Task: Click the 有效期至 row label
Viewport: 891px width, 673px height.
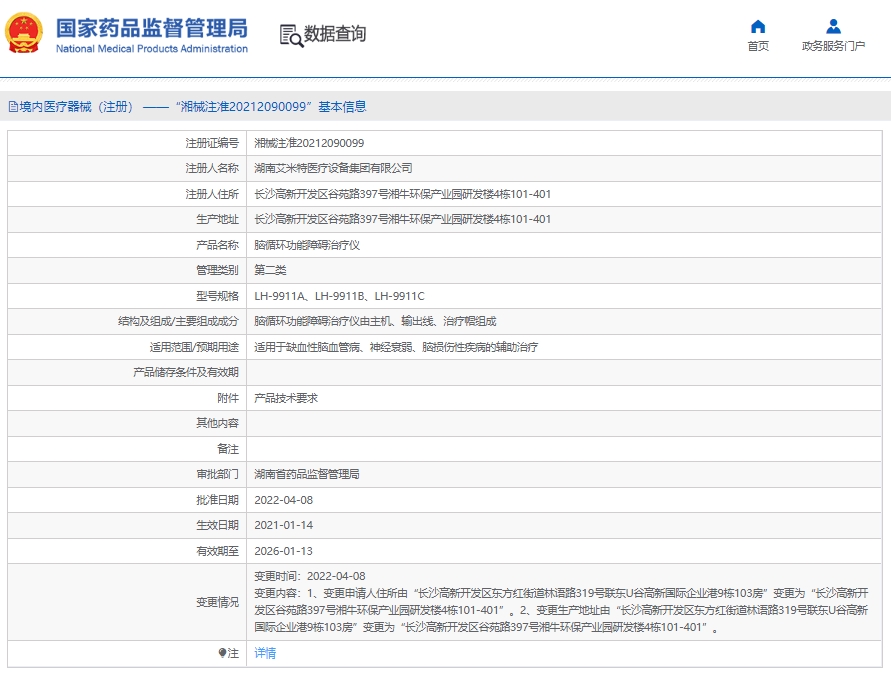Action: 218,551
